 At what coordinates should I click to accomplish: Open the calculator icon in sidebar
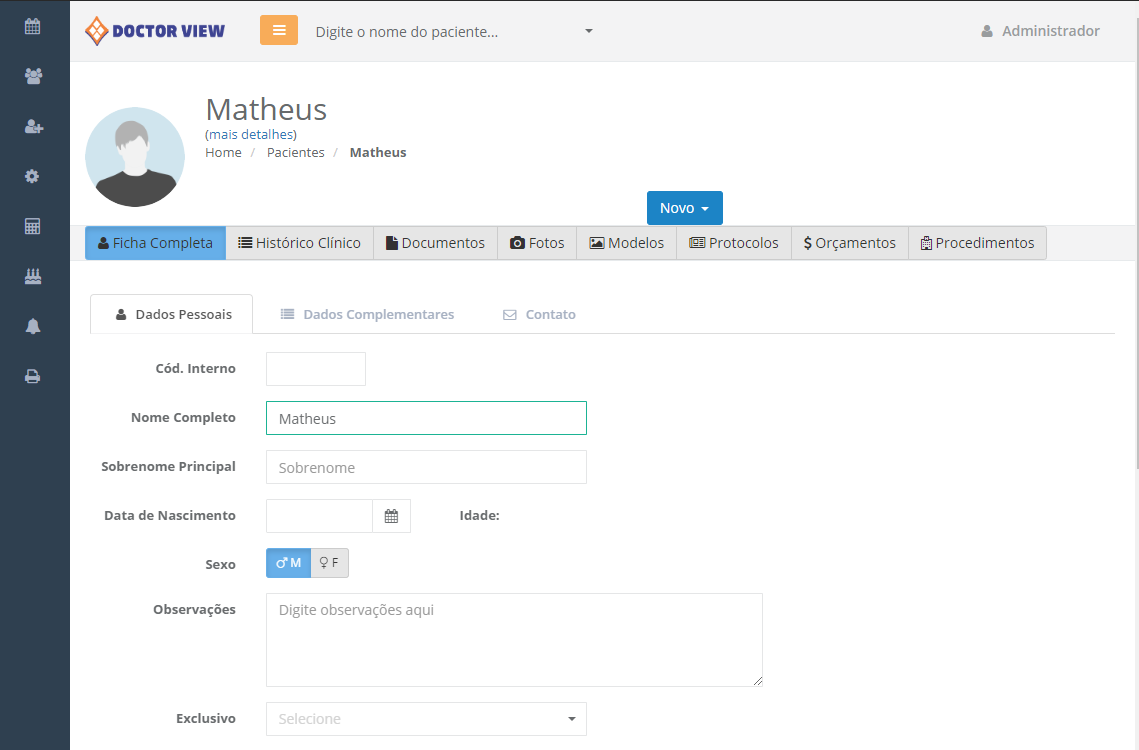click(x=33, y=226)
